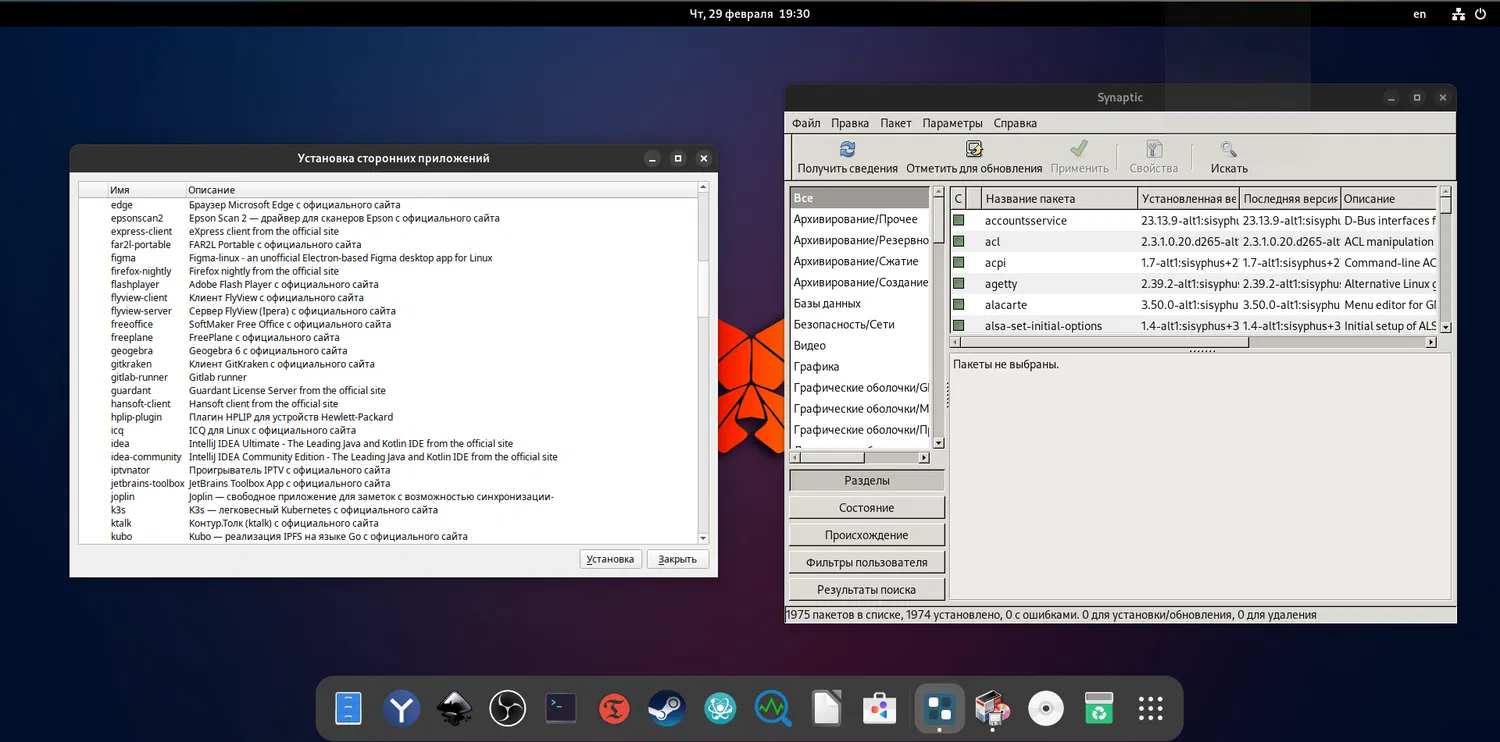Open Inkscape from the dock
The image size is (1500, 742).
click(x=454, y=709)
